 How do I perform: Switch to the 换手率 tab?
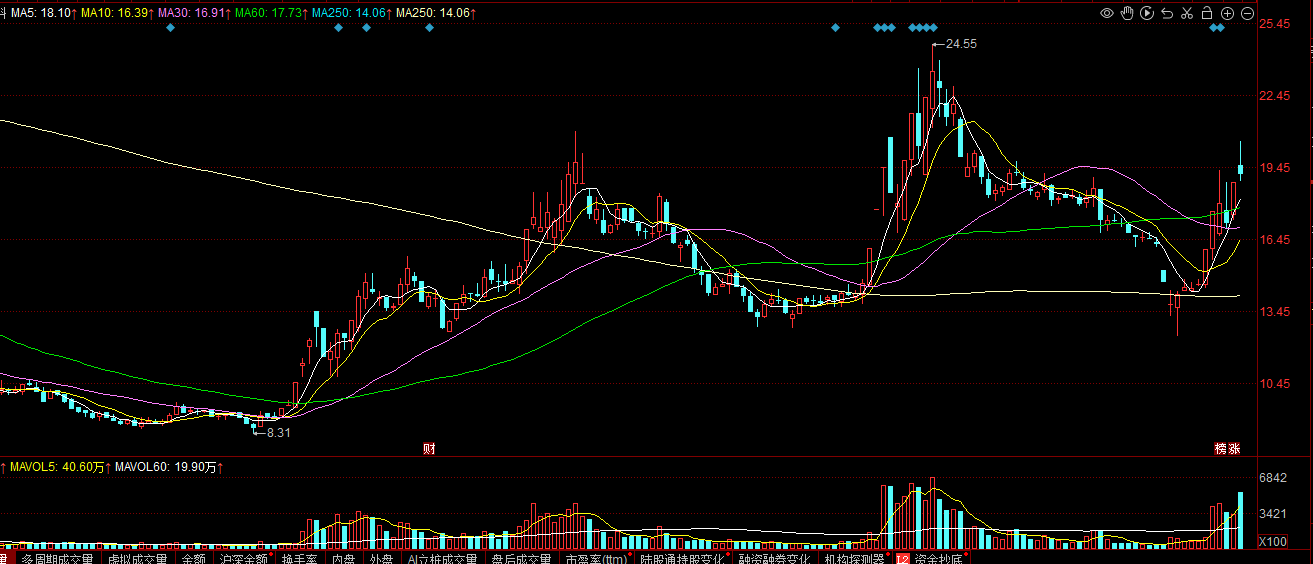pyautogui.click(x=299, y=557)
